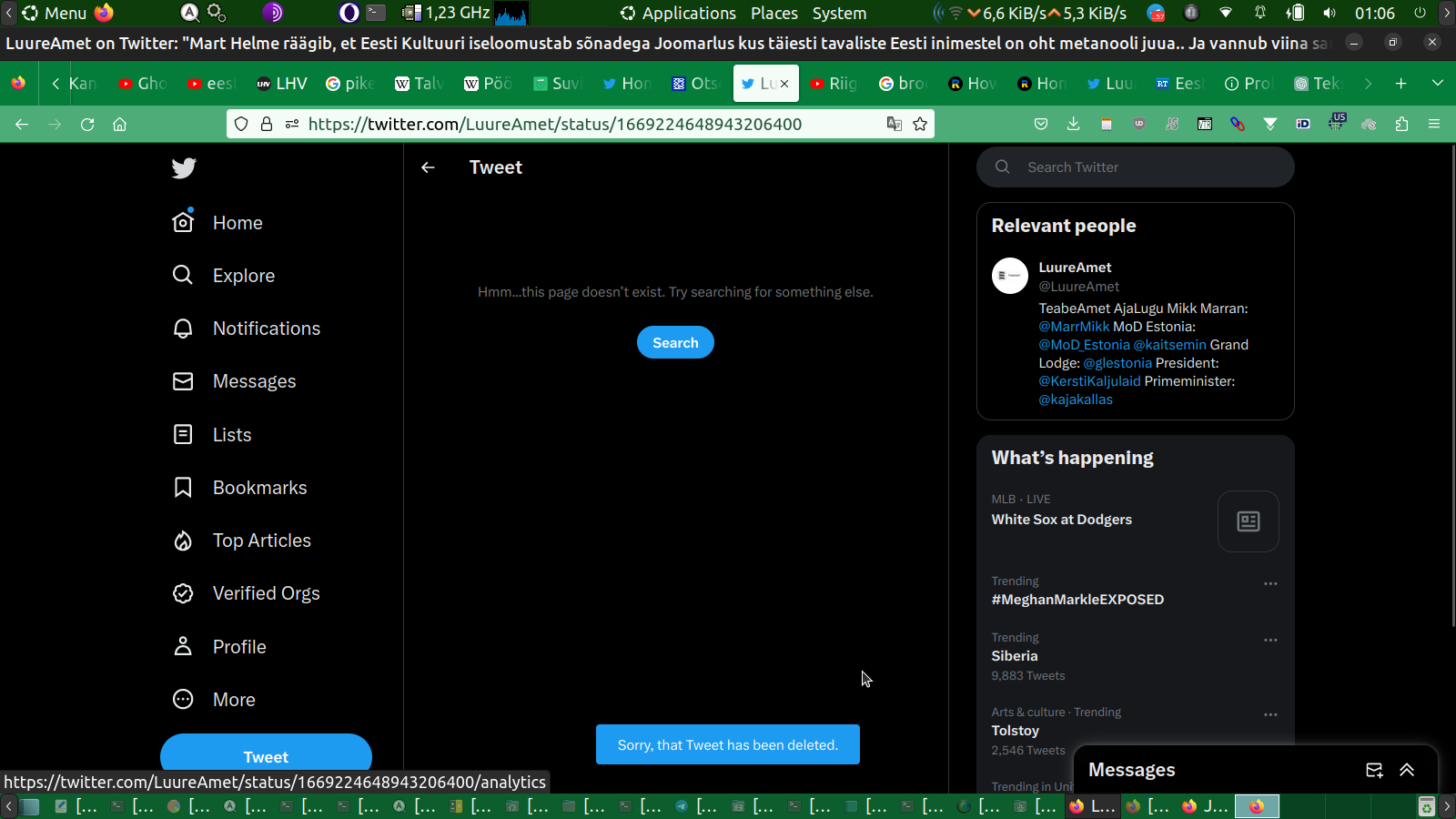The width and height of the screenshot is (1456, 819).
Task: Open Bookmarks in the sidebar
Action: [240, 488]
